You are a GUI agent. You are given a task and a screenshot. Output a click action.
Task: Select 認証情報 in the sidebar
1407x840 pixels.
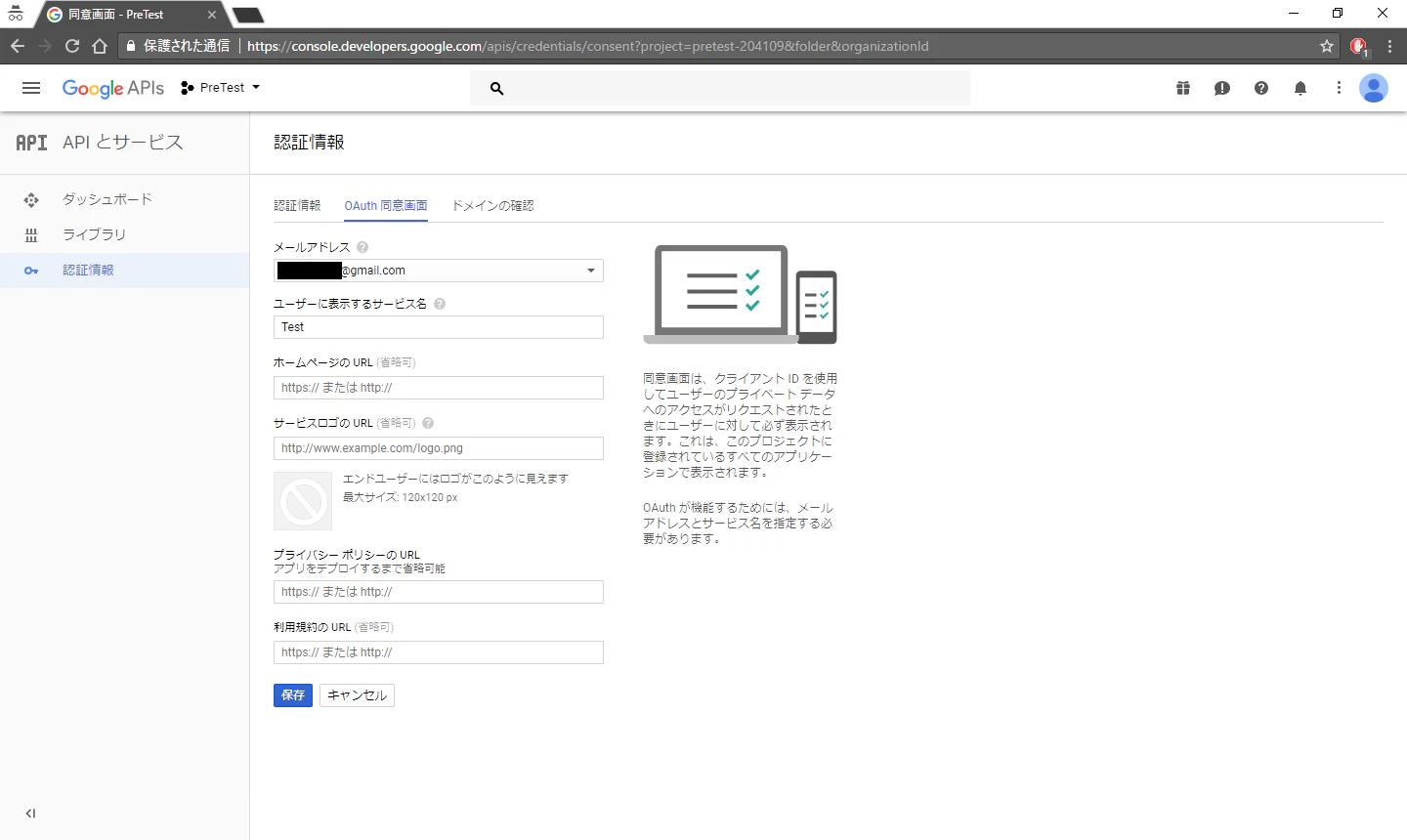[x=125, y=271]
